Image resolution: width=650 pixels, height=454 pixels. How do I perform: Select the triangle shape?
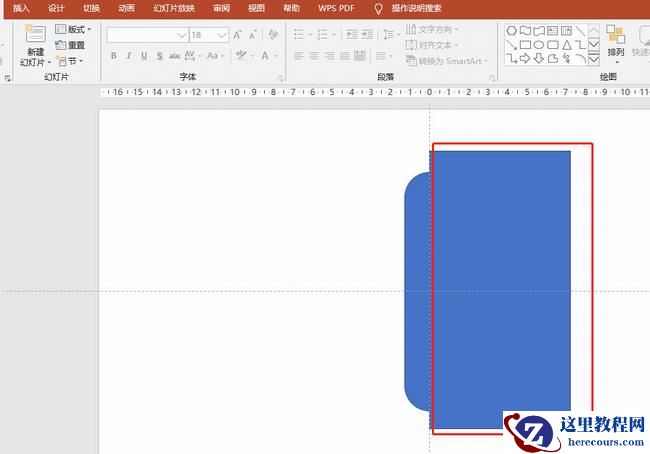coord(566,45)
